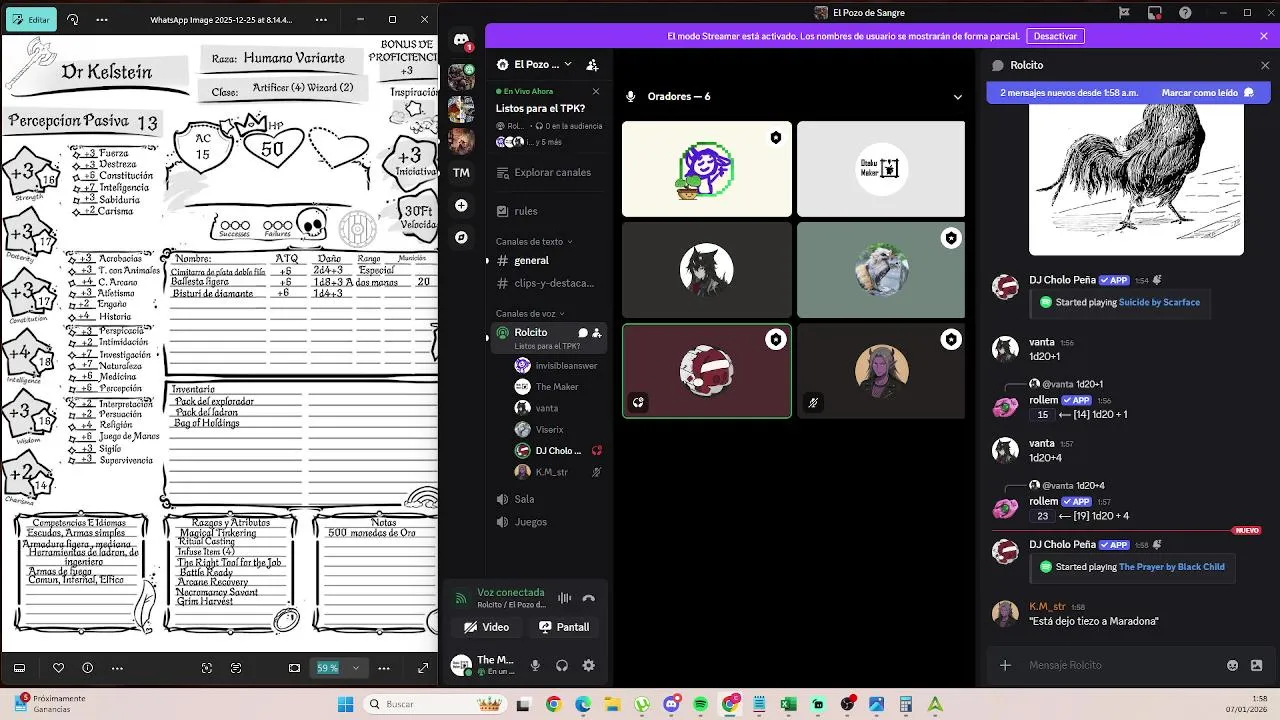Screen dimensions: 1280x720
Task: Open Windows Start menu
Action: coord(345,704)
